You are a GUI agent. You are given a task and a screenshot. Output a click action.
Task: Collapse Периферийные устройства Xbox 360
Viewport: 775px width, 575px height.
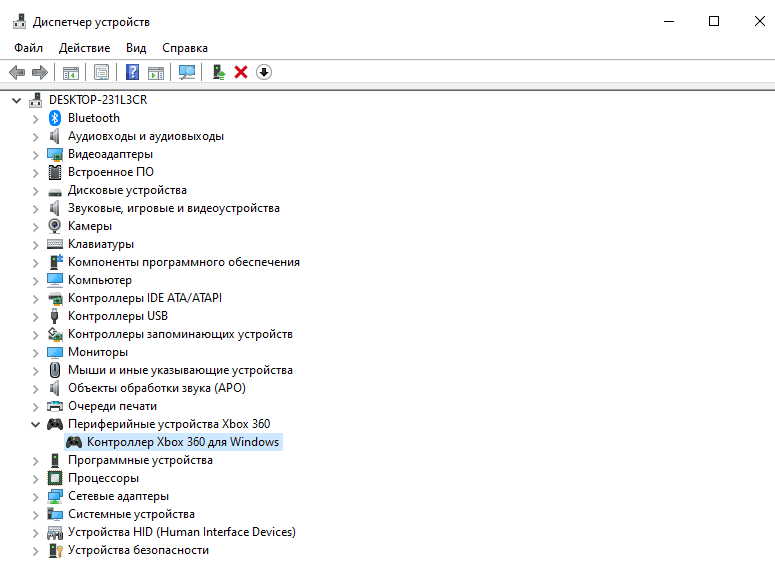pos(36,424)
